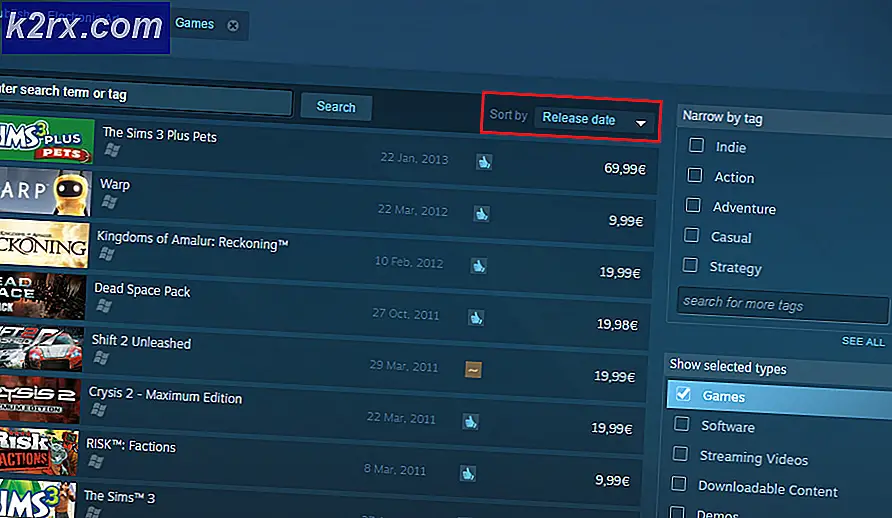
Task: Click the 9,99€ price for Warp
Action: (x=626, y=221)
